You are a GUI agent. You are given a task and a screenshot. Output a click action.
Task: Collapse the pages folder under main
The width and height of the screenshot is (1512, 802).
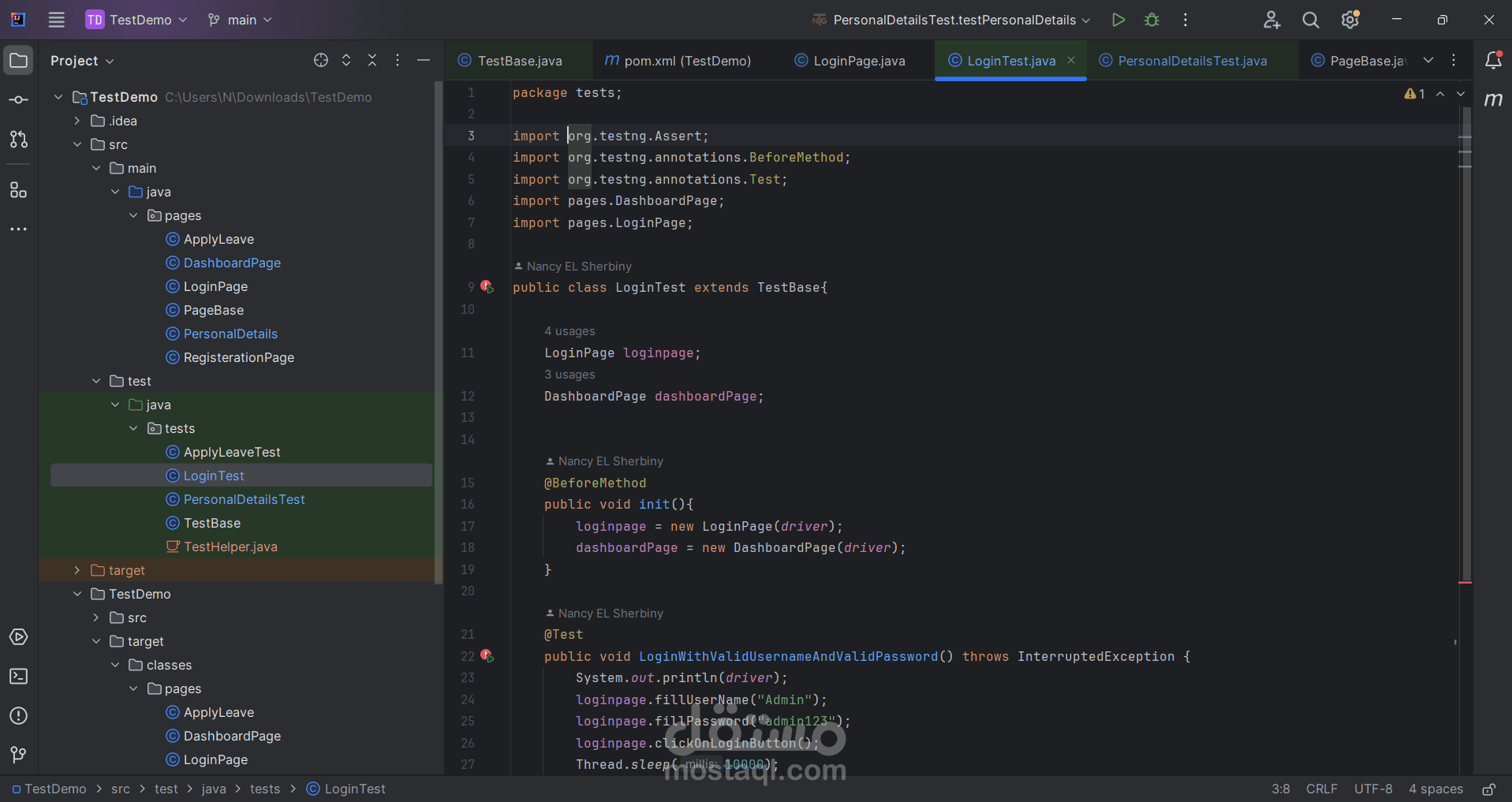click(x=133, y=215)
